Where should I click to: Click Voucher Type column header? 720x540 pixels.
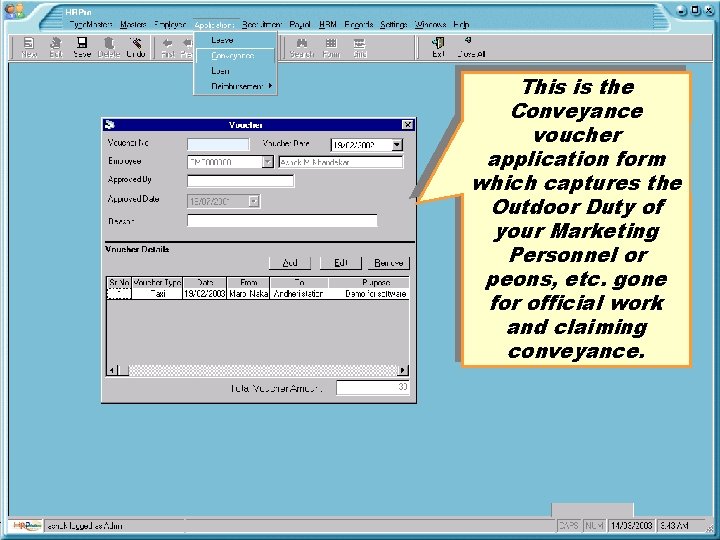(157, 282)
